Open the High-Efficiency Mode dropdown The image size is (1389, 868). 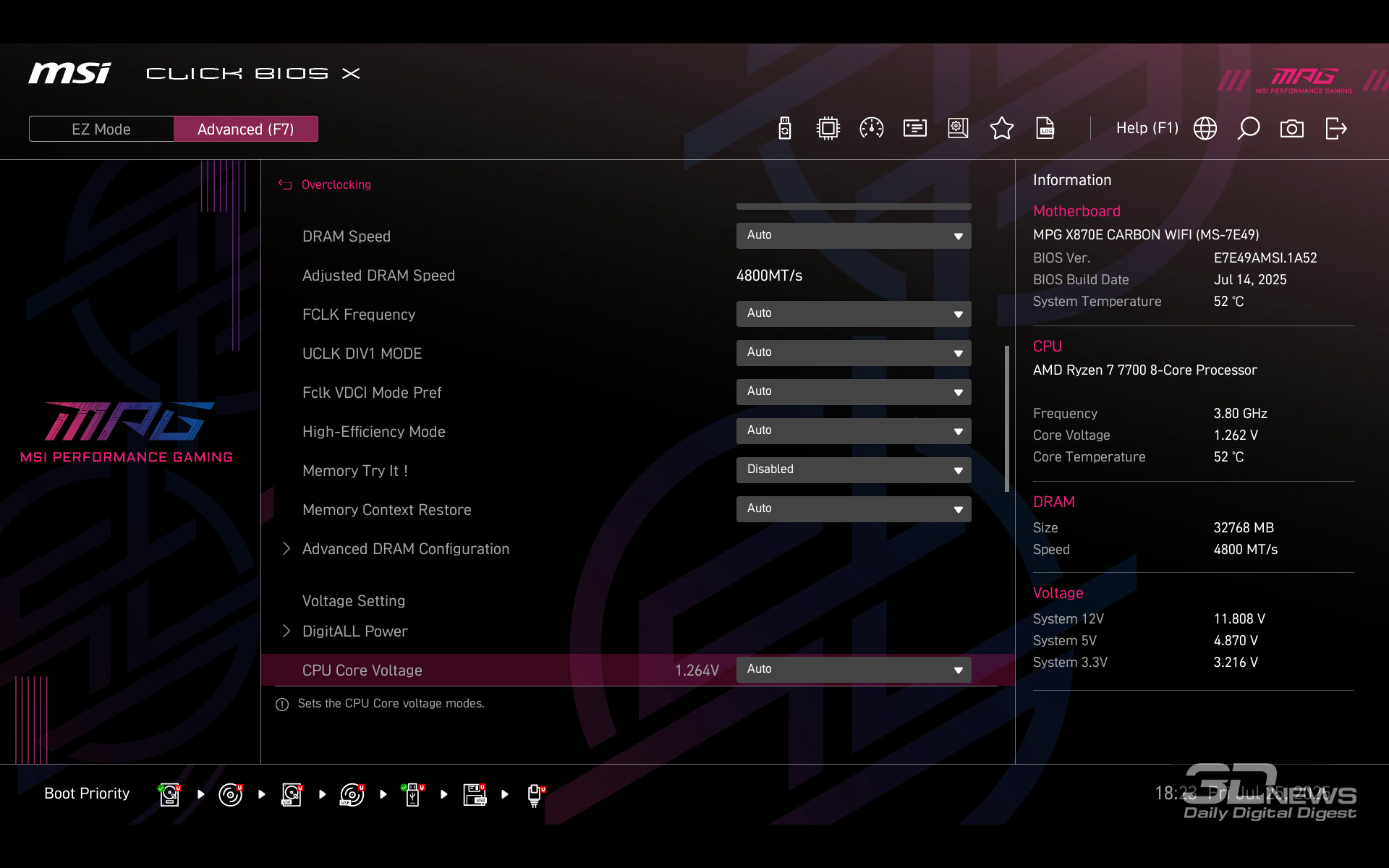click(x=854, y=431)
